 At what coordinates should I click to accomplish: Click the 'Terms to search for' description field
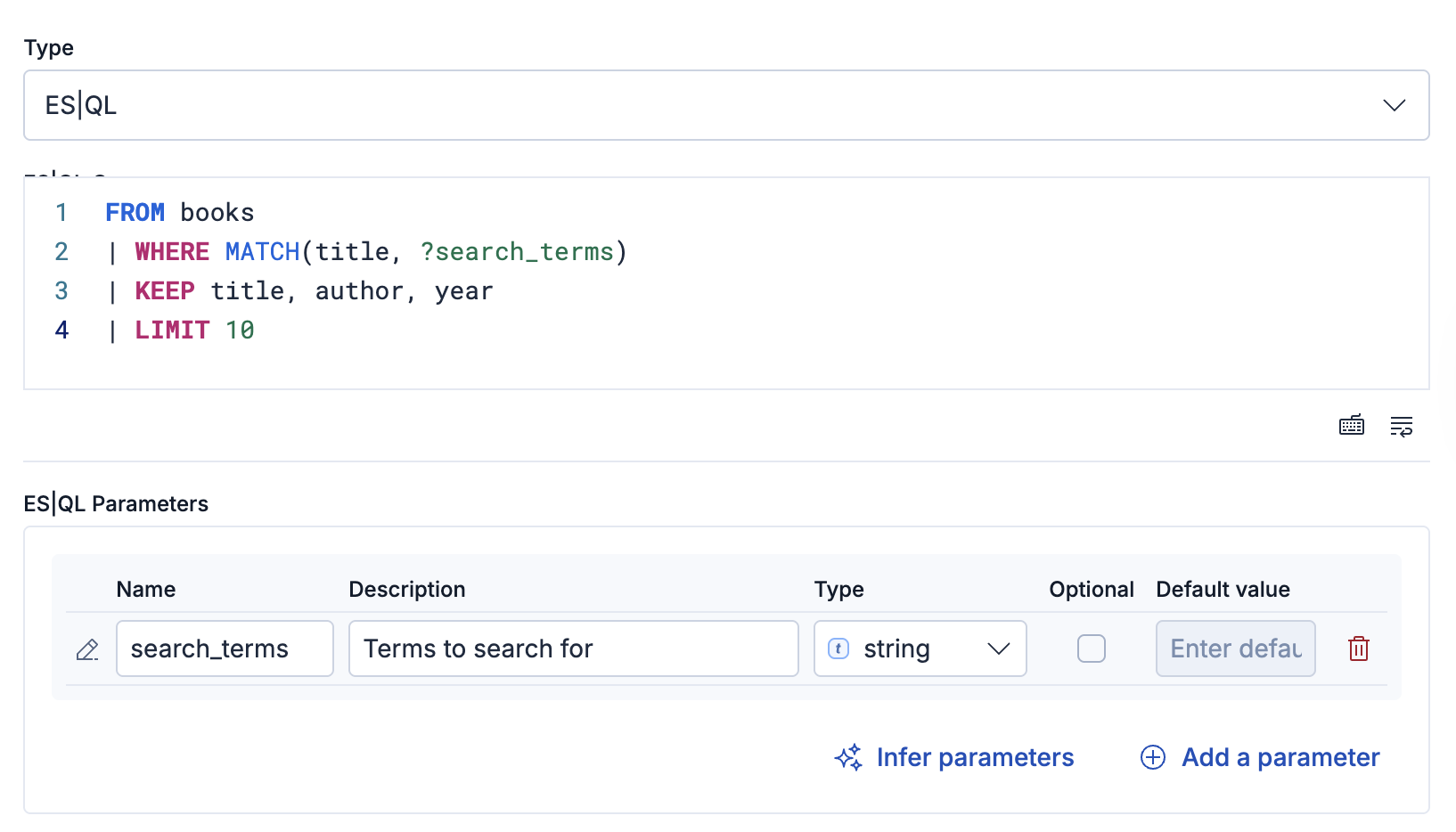[573, 648]
